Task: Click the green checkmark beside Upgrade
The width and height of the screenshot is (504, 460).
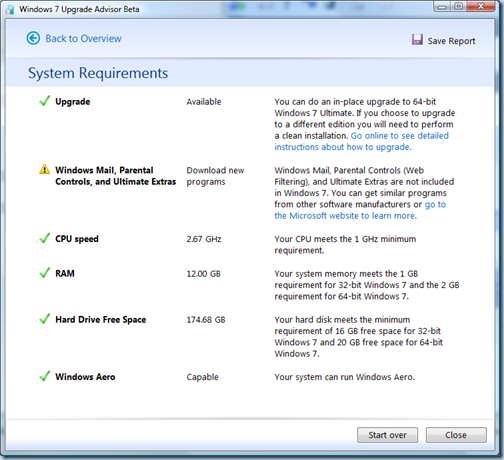Action: [45, 101]
